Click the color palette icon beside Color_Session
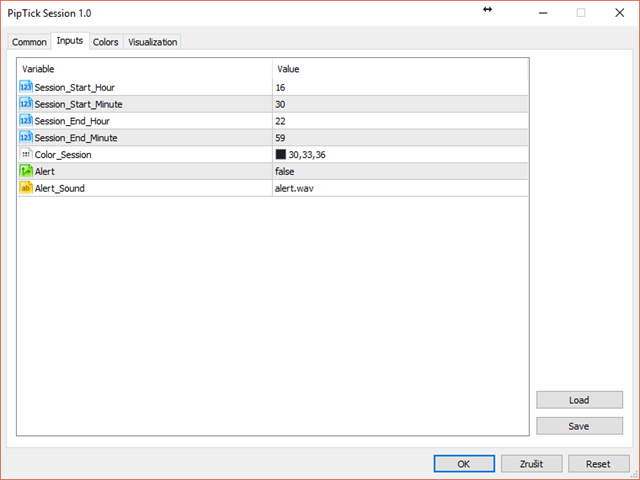 click(x=26, y=154)
